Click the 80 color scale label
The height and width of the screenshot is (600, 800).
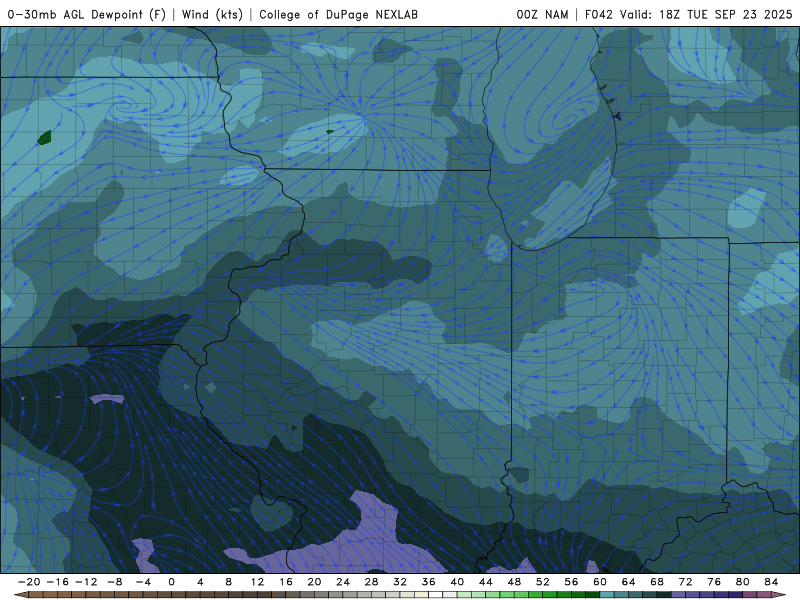tap(743, 582)
